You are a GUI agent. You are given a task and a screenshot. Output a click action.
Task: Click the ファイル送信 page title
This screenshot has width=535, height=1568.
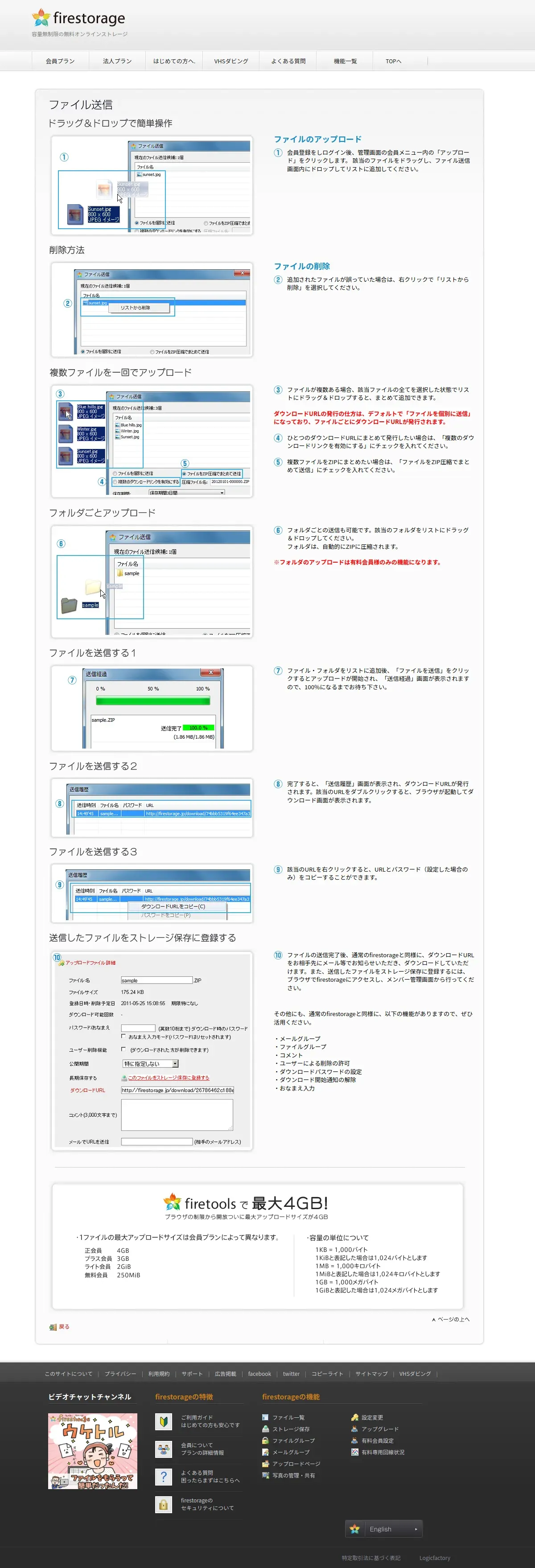81,105
